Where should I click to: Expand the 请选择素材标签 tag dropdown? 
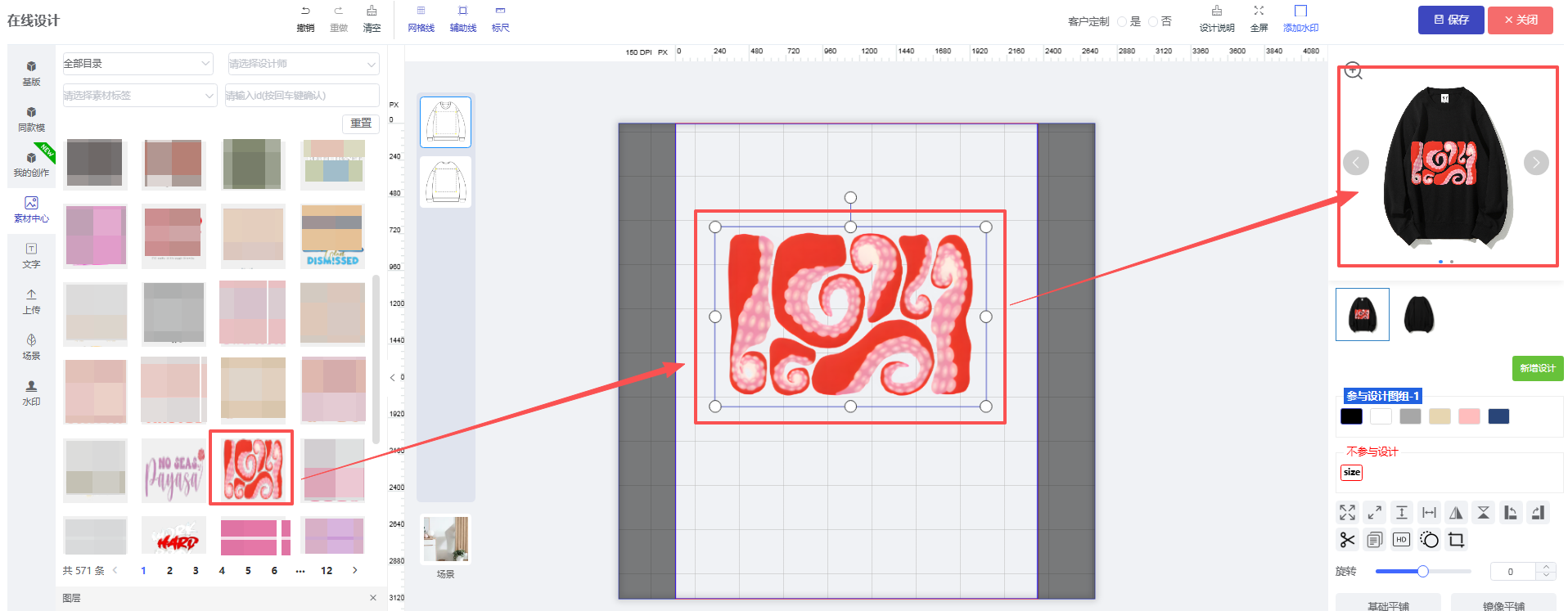[139, 96]
